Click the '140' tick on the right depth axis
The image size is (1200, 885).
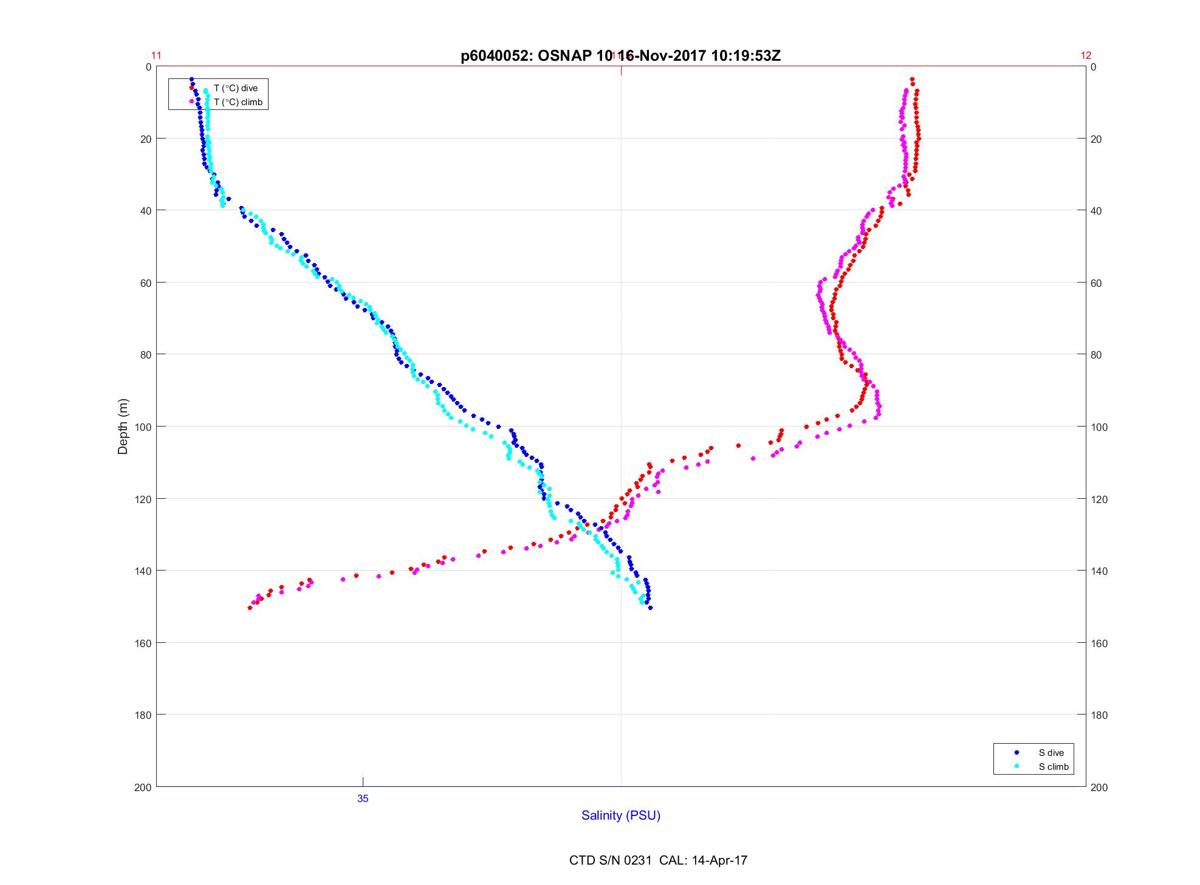click(x=1100, y=571)
